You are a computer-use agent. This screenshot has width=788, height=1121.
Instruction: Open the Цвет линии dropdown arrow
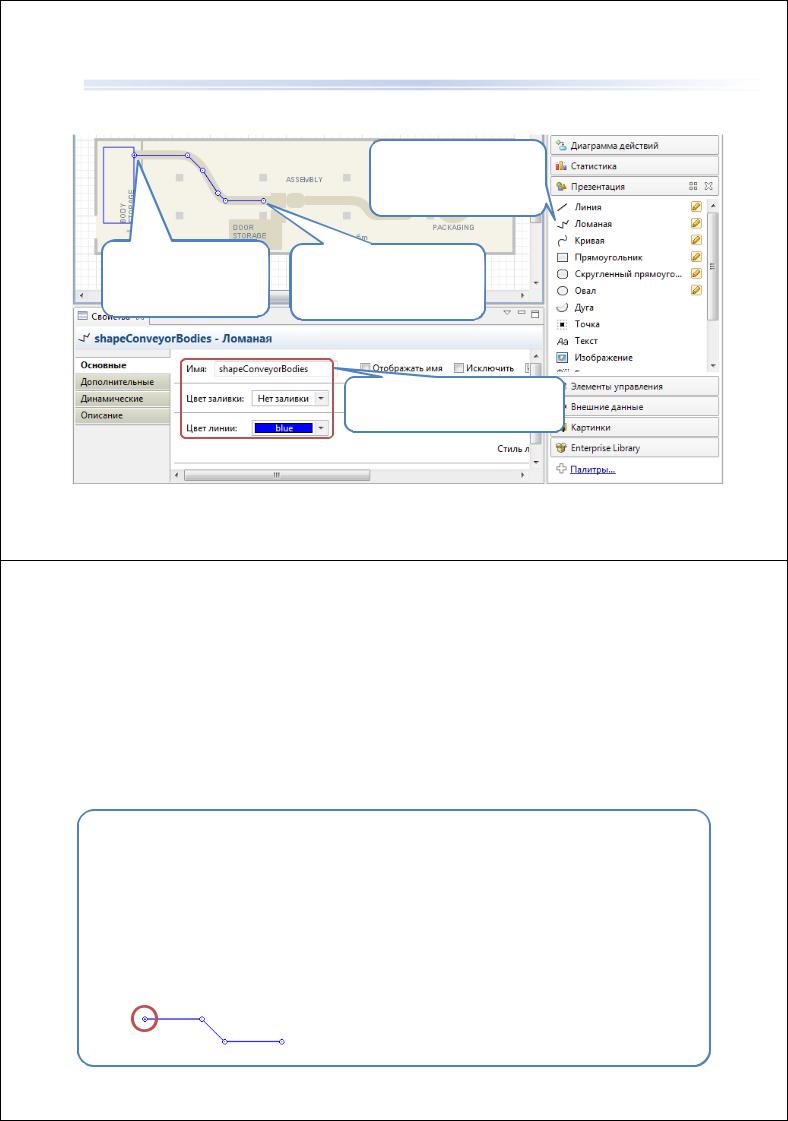pos(321,428)
